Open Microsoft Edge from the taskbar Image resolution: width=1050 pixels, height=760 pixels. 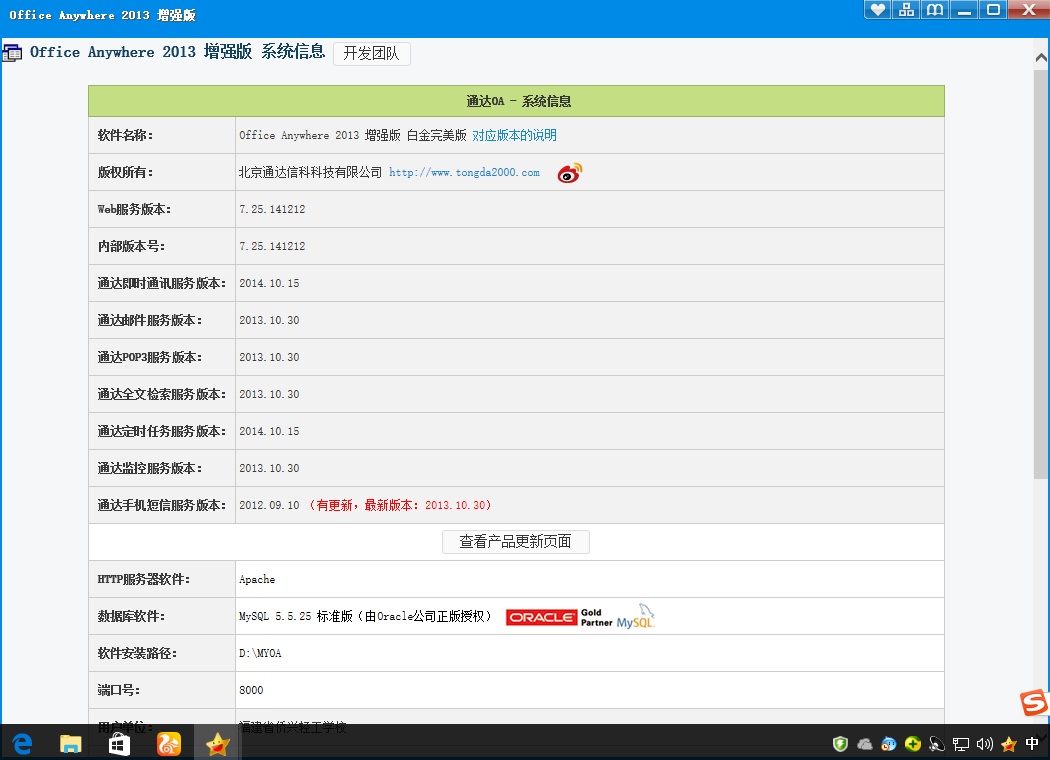22,743
